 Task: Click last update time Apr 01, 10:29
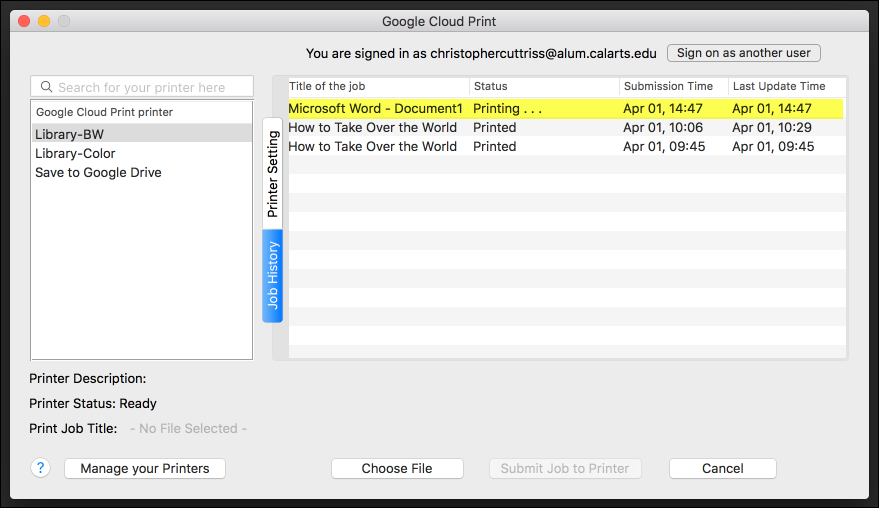point(771,127)
